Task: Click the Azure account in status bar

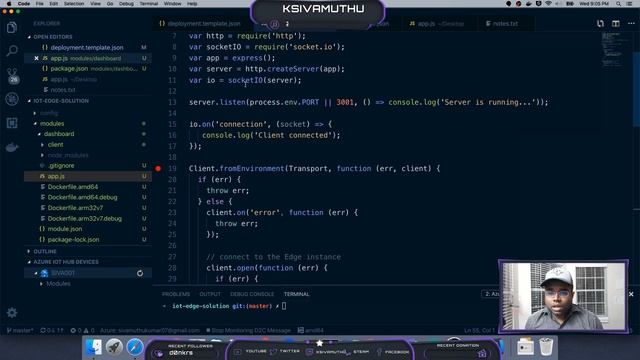Action: [x=150, y=330]
